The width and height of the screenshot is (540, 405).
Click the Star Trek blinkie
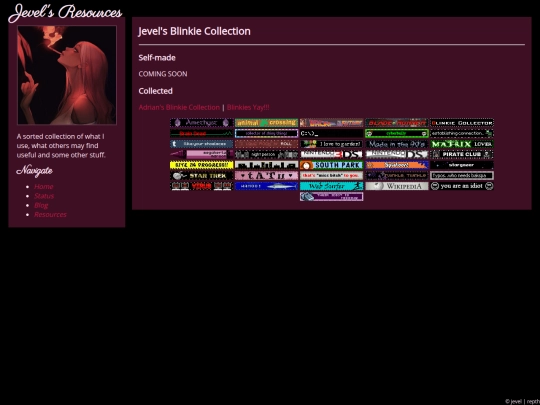[201, 176]
